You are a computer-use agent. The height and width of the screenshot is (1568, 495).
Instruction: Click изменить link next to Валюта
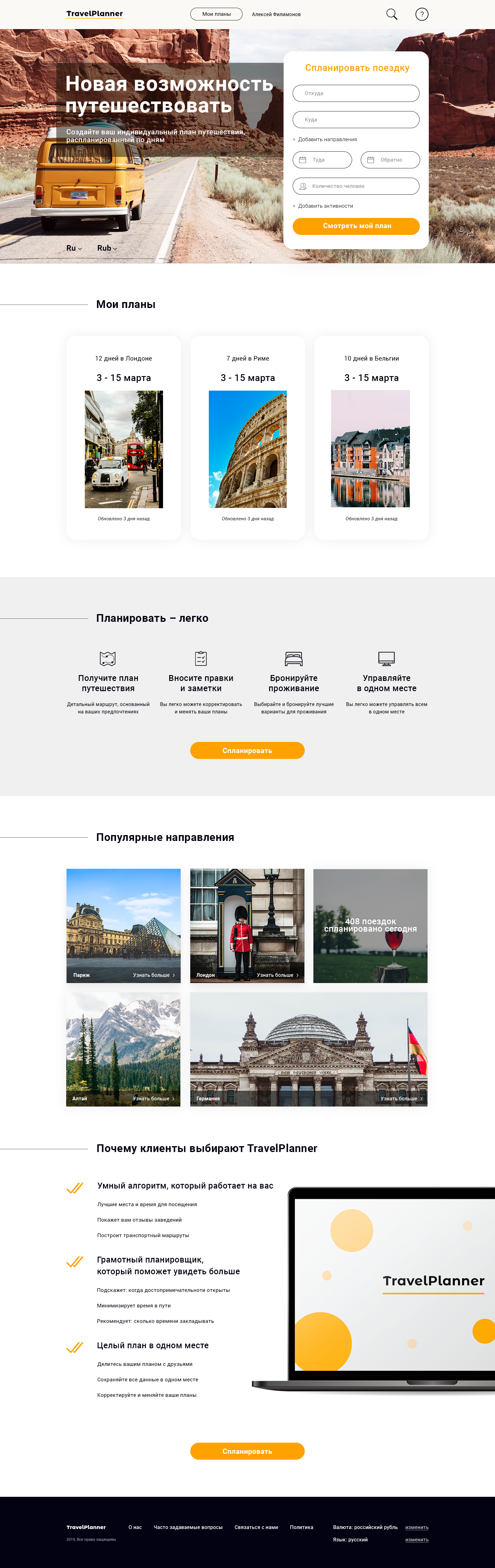(417, 1527)
